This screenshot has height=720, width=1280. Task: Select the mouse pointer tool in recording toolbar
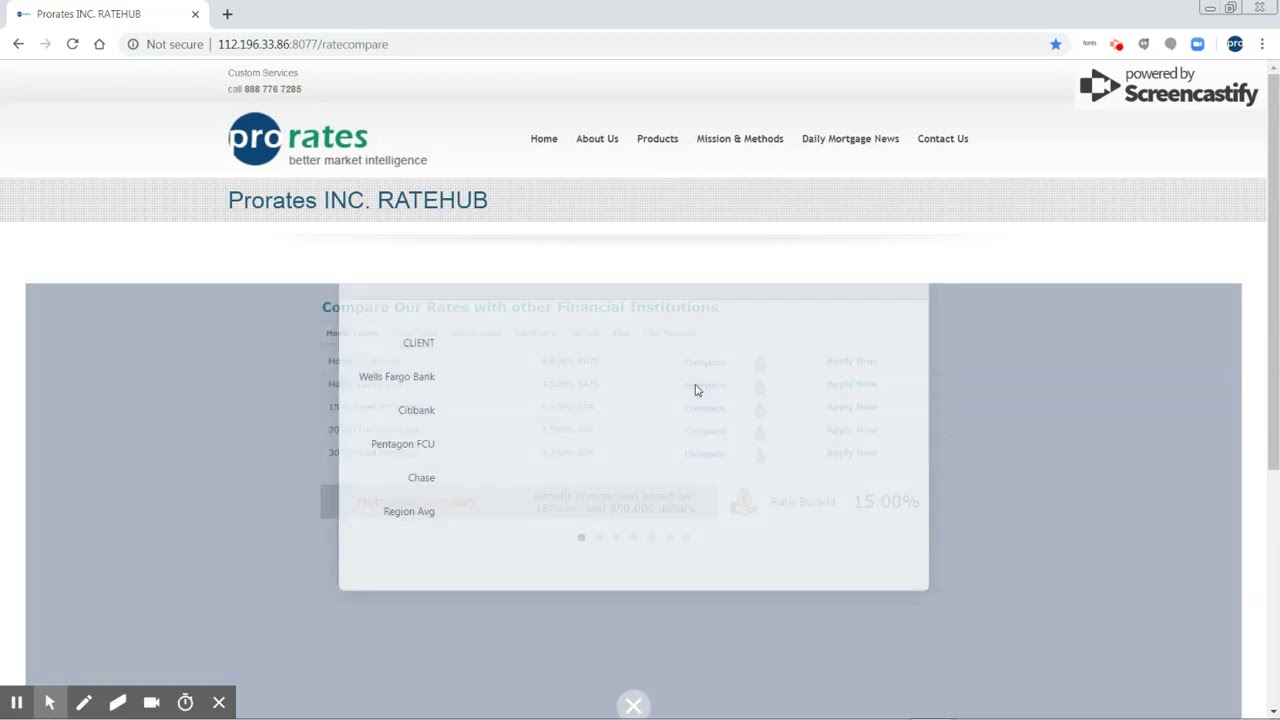click(x=50, y=703)
